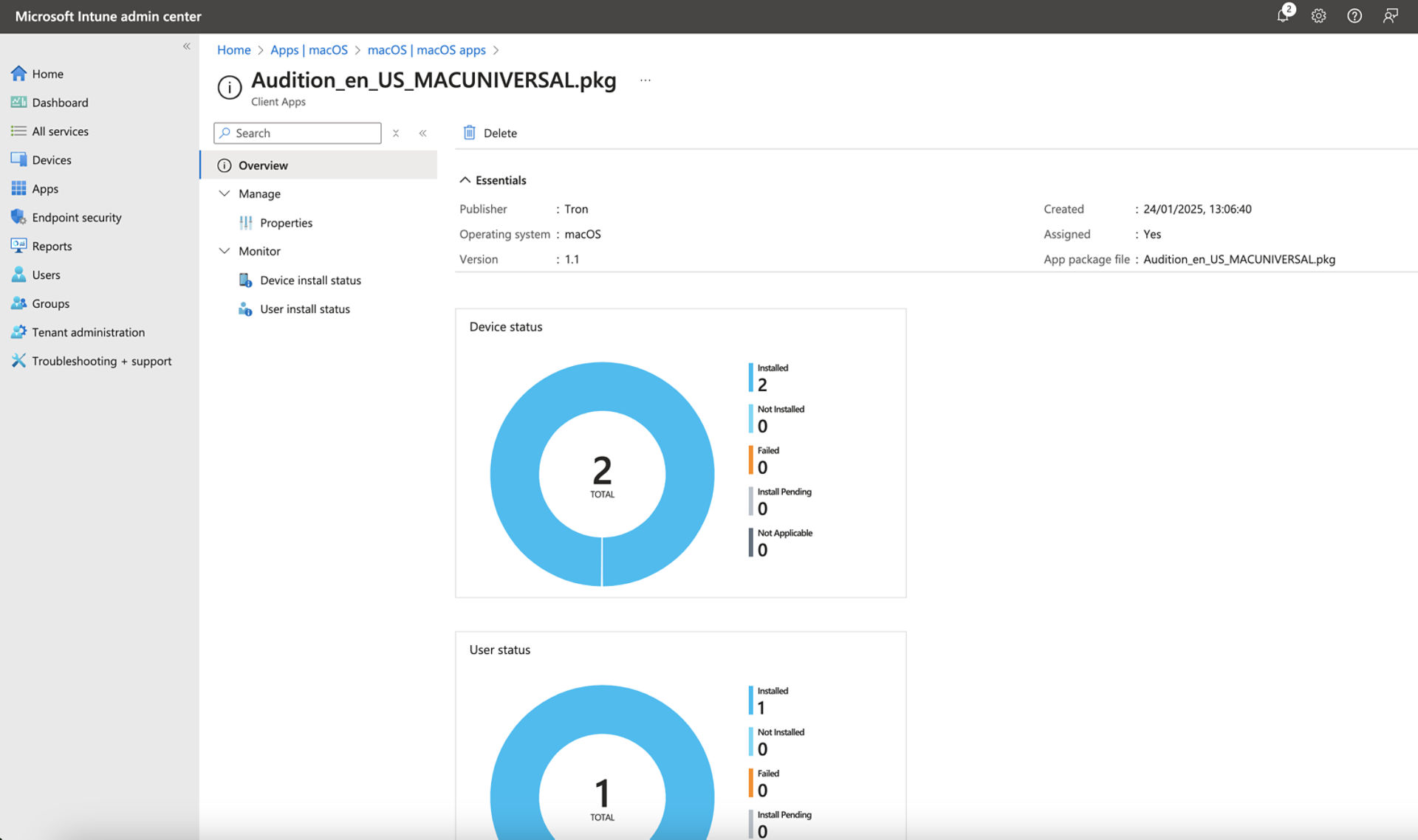1418x840 pixels.
Task: Collapse the left navigation sidebar
Action: point(187,47)
